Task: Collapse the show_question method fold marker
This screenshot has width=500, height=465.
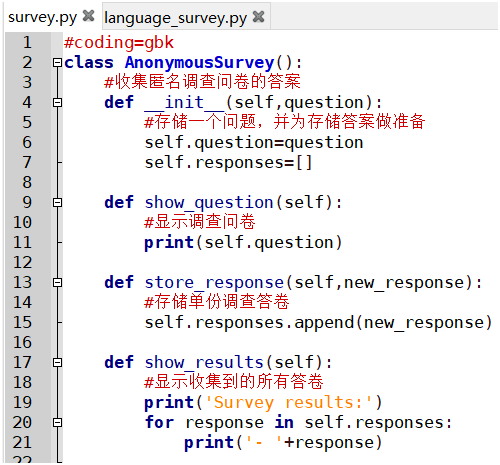Action: [57, 202]
